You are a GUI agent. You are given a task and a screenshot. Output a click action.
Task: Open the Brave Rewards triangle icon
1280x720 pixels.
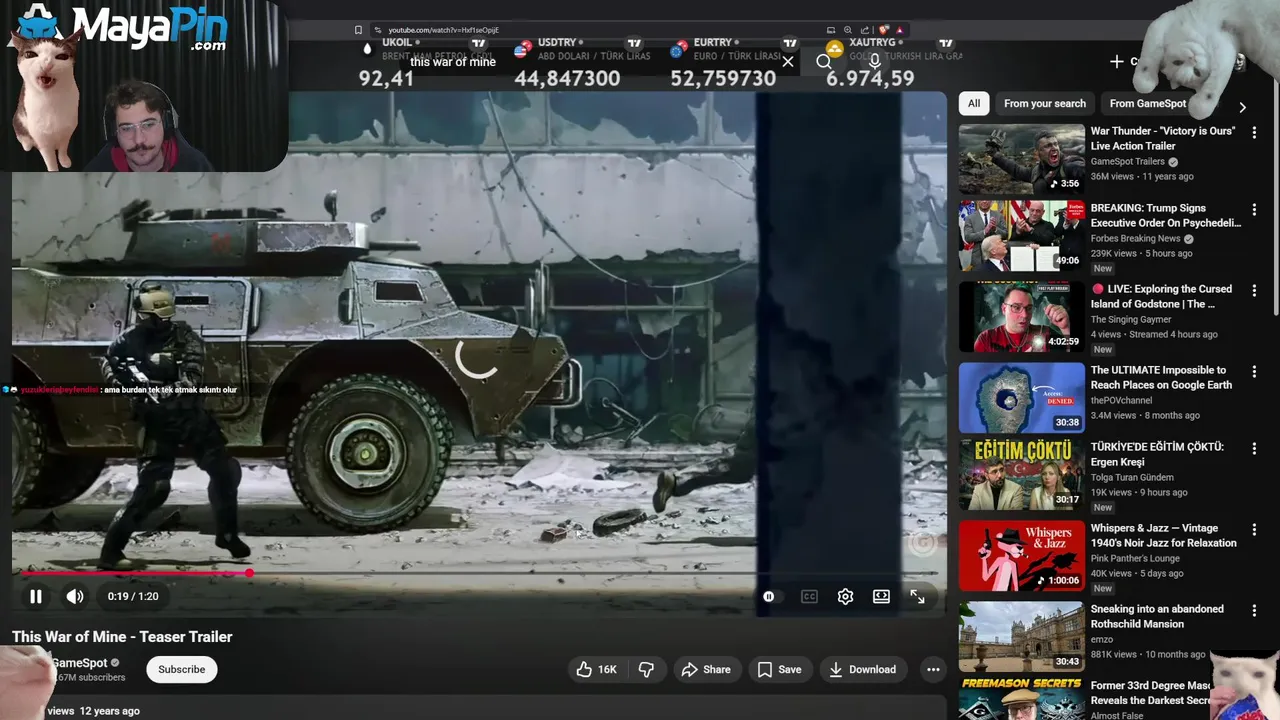tap(899, 30)
